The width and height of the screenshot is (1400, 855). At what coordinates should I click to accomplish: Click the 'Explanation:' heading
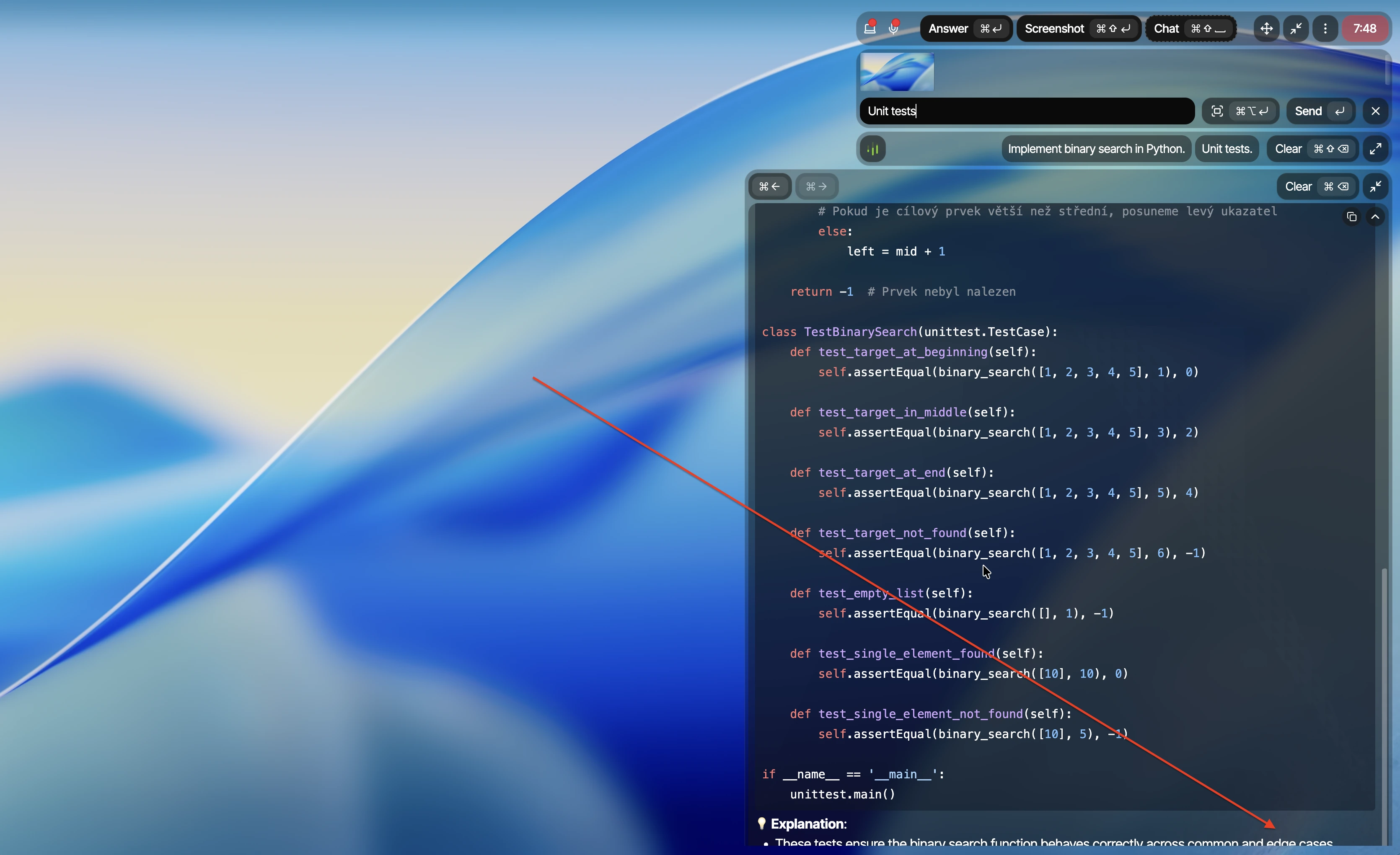tap(808, 824)
